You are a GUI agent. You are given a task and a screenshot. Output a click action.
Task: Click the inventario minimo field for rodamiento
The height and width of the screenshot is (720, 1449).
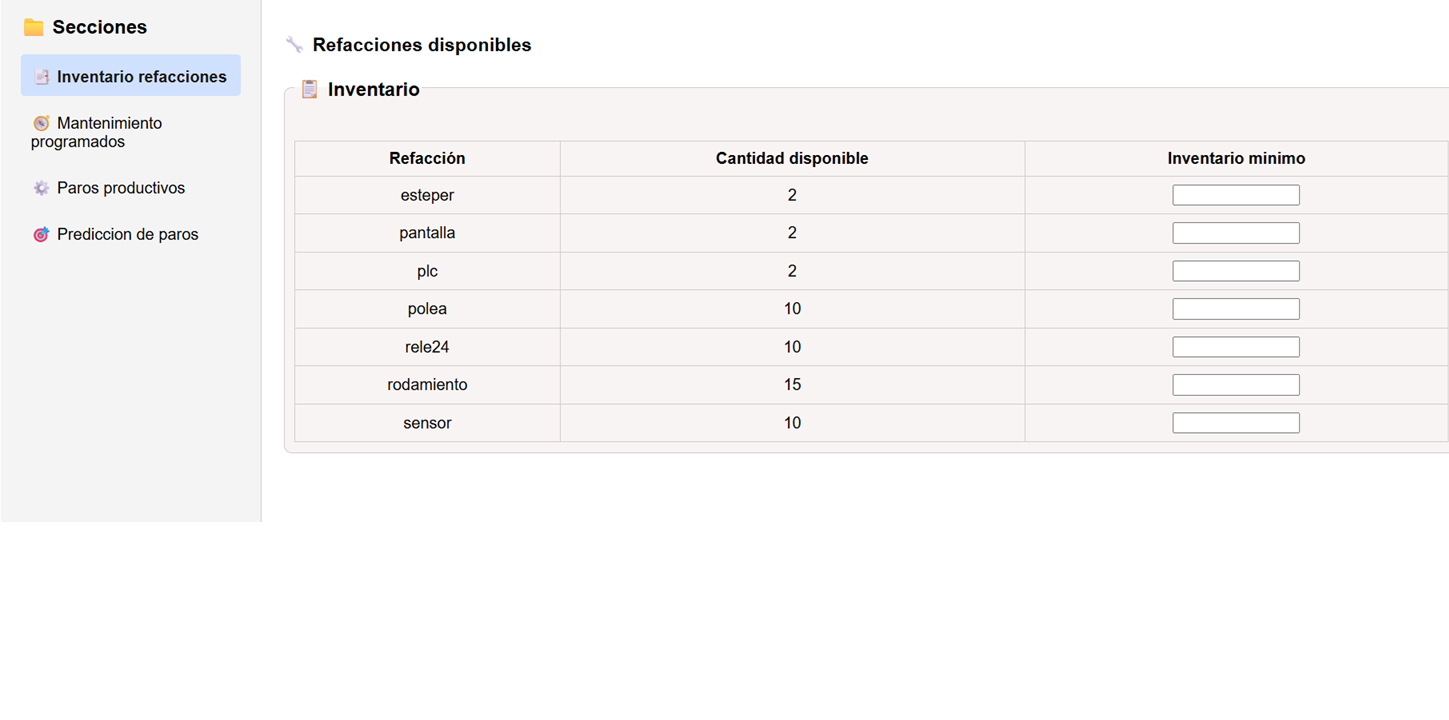click(x=1235, y=384)
